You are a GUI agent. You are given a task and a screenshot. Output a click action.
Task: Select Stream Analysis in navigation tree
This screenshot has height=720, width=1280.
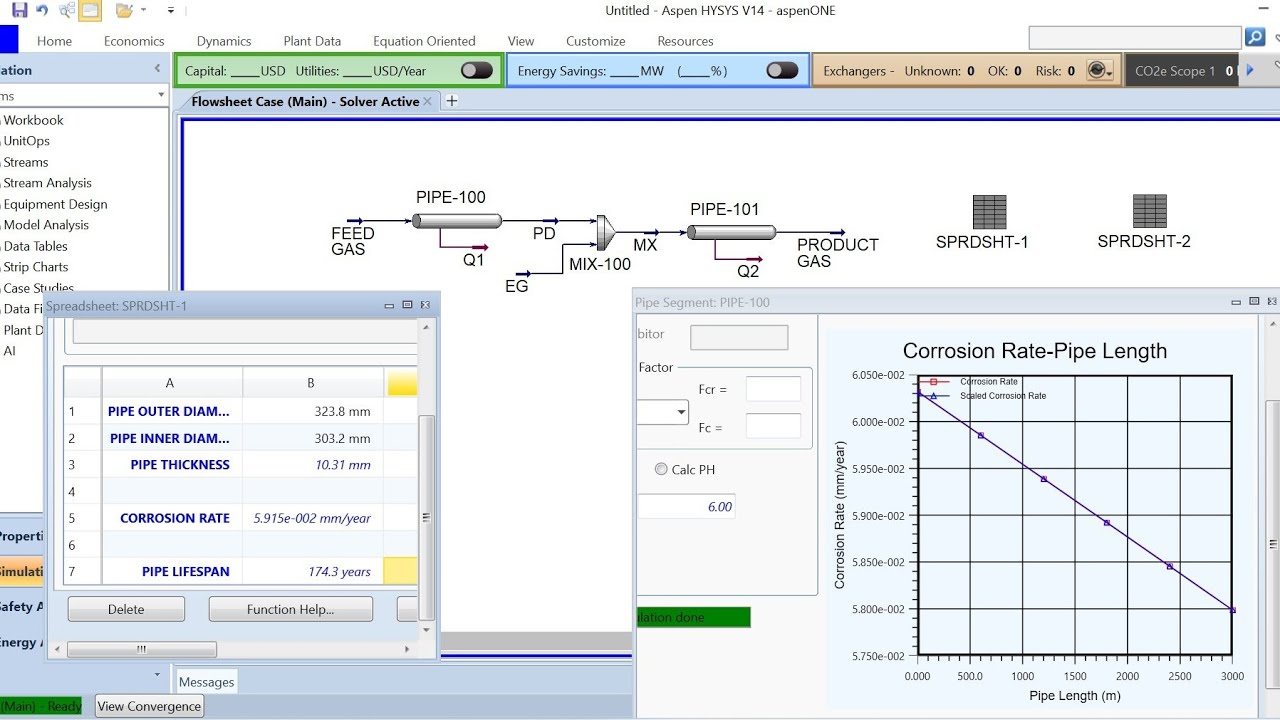click(x=47, y=183)
